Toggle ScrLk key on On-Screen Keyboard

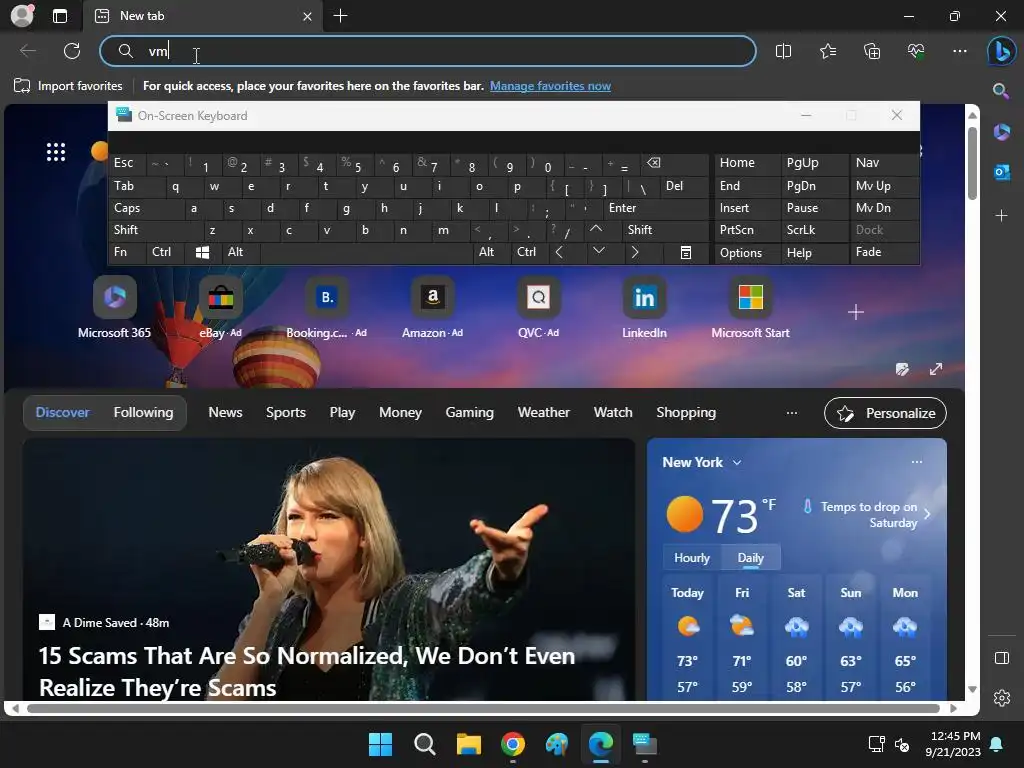click(x=815, y=230)
